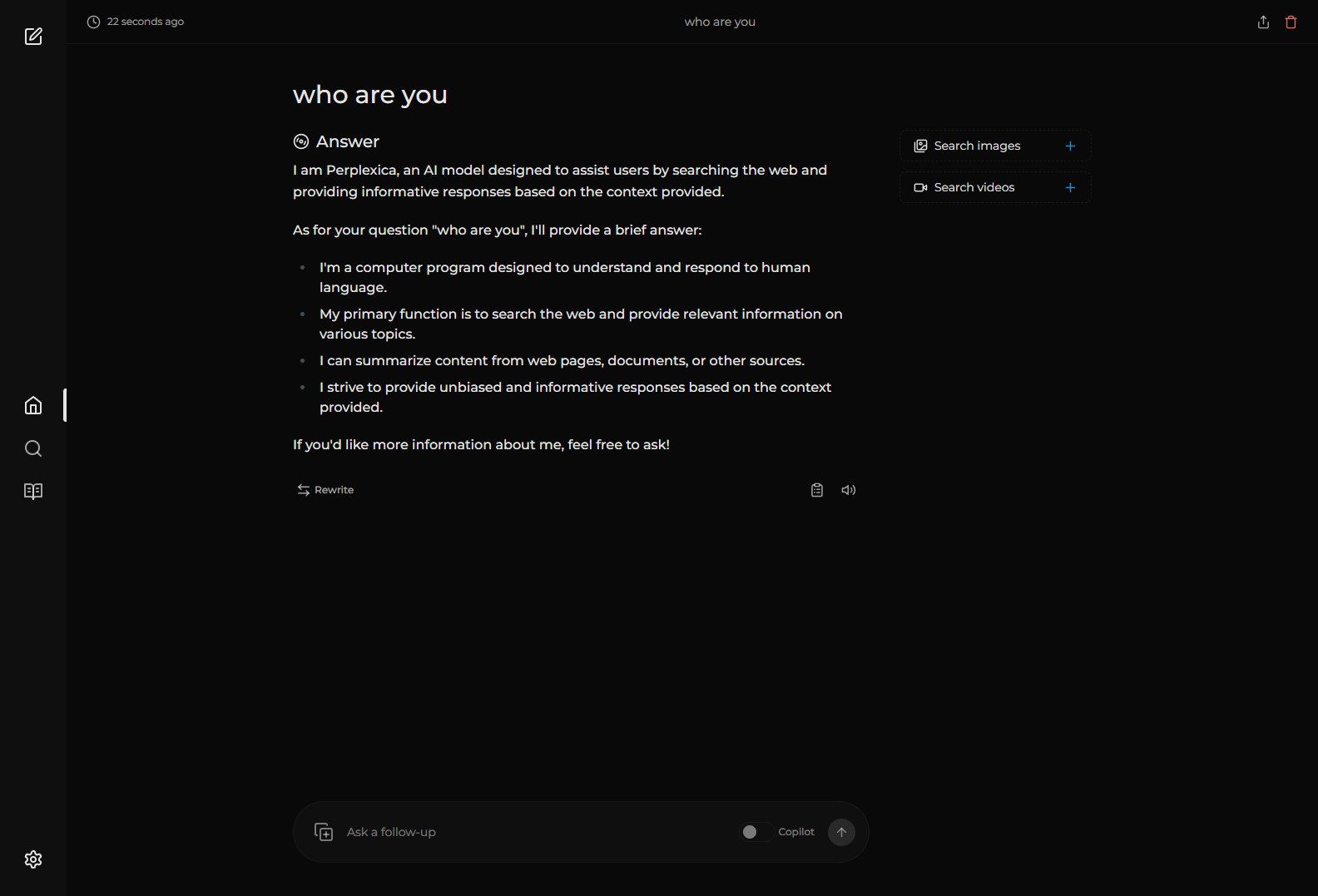
Task: Click the Search images button
Action: pyautogui.click(x=995, y=146)
